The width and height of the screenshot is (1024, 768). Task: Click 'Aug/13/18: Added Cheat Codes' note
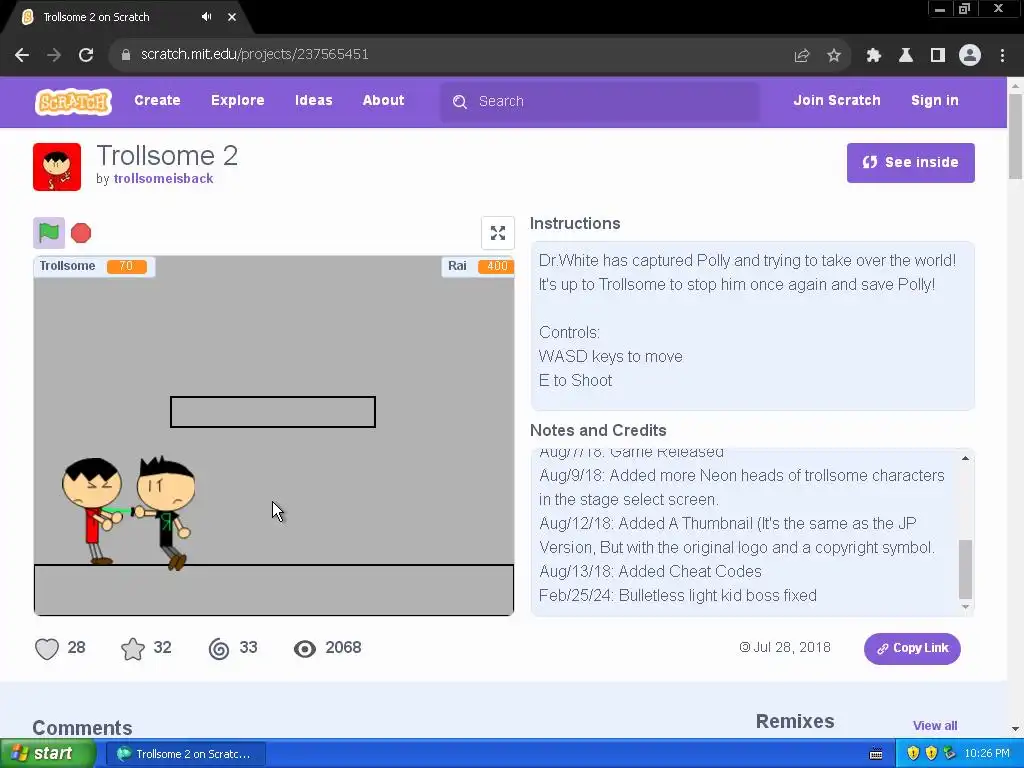[650, 571]
